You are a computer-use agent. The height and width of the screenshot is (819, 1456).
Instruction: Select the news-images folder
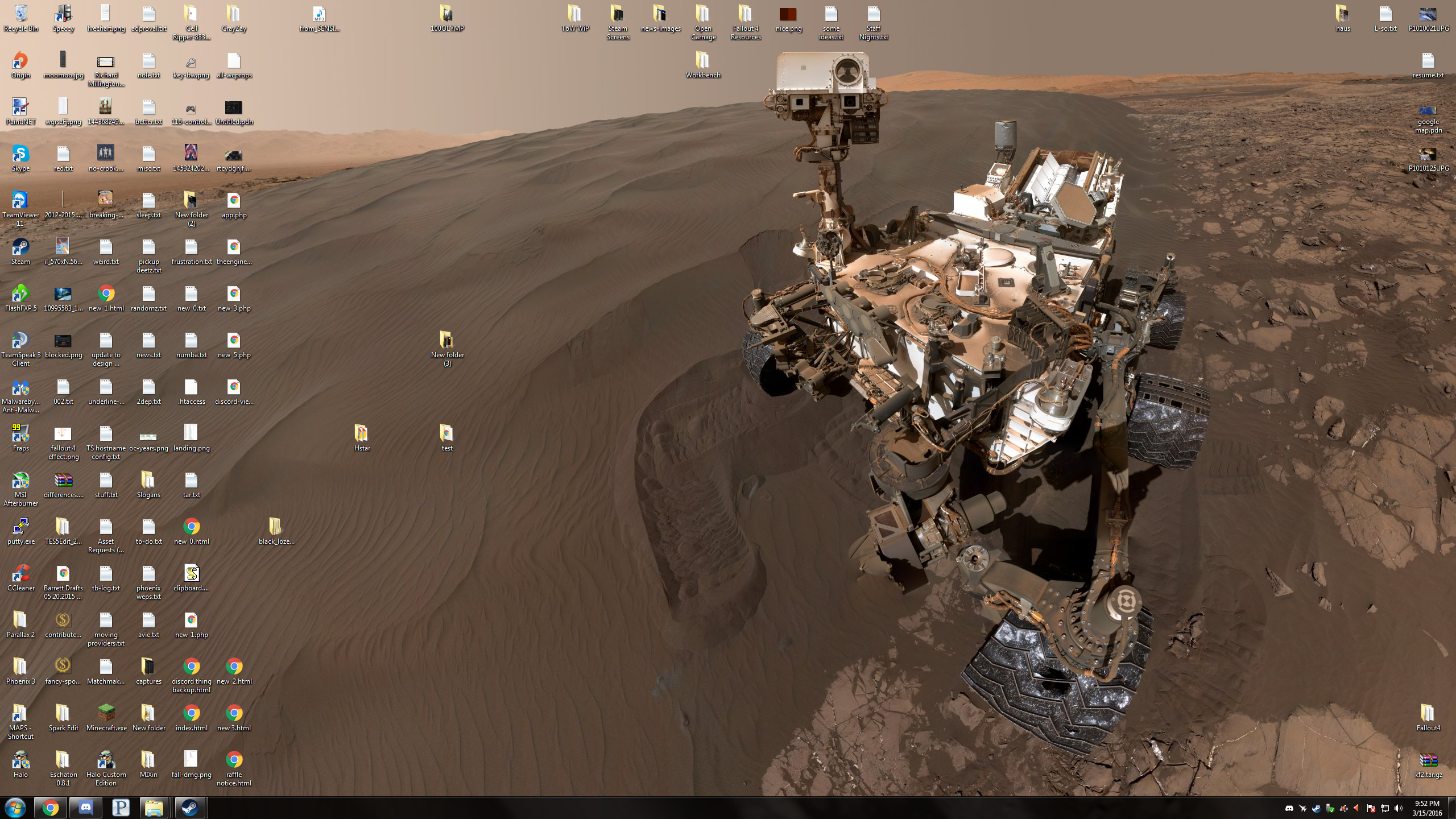point(660,18)
